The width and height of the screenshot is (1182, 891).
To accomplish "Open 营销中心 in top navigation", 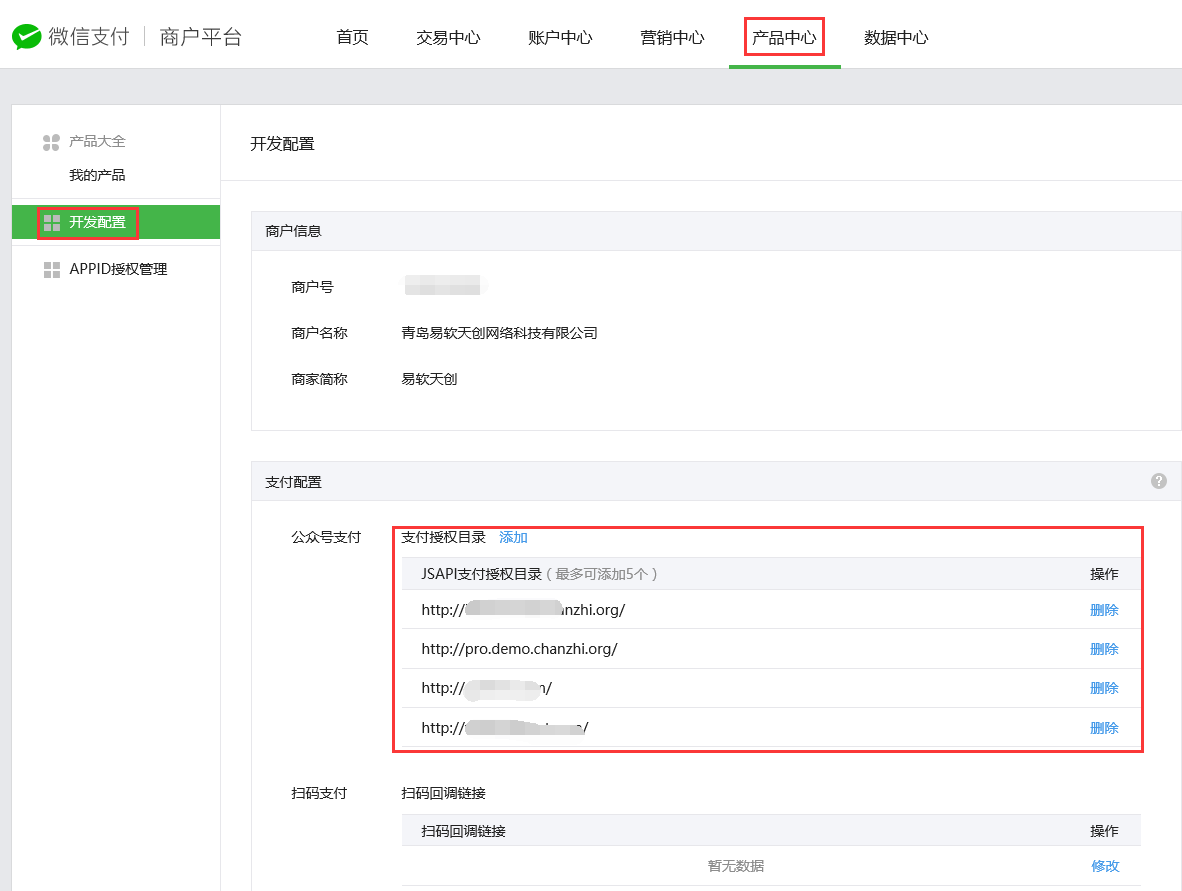I will (x=672, y=38).
